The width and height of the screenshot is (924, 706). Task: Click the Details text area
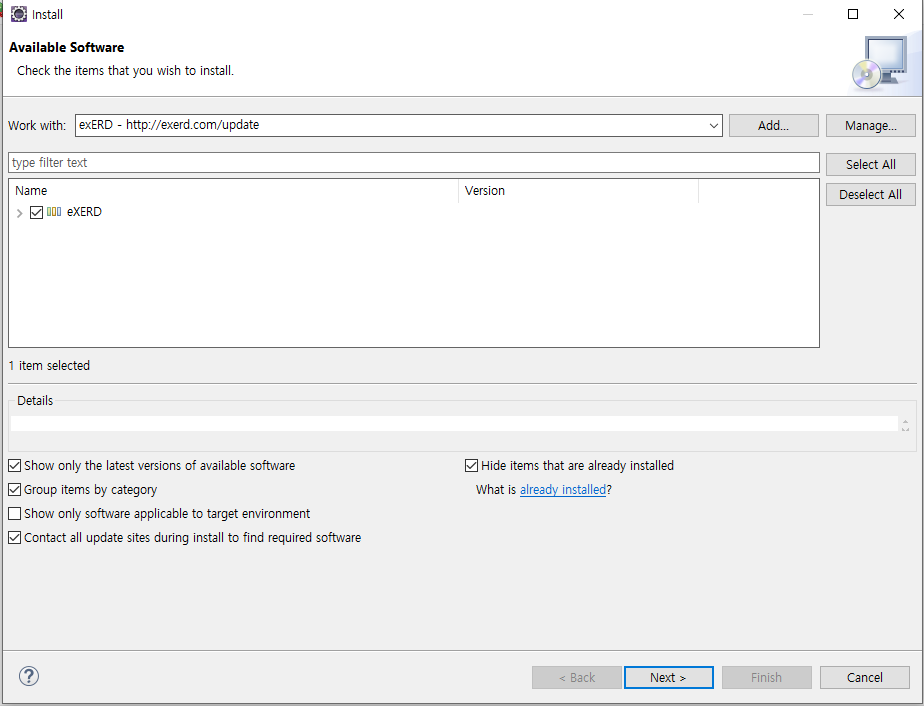click(454, 424)
